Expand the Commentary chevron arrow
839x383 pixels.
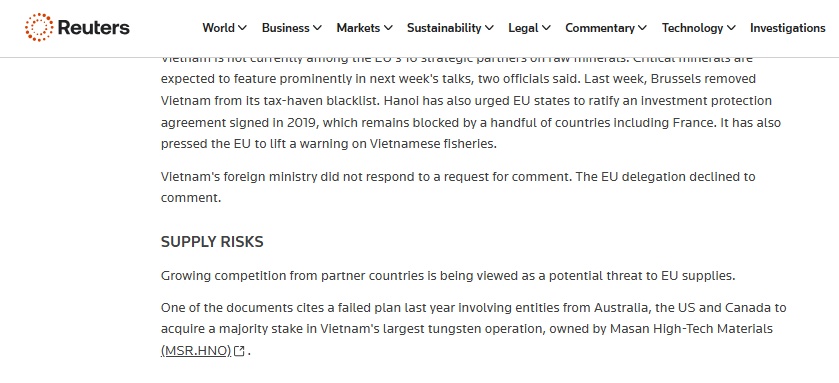tap(642, 28)
